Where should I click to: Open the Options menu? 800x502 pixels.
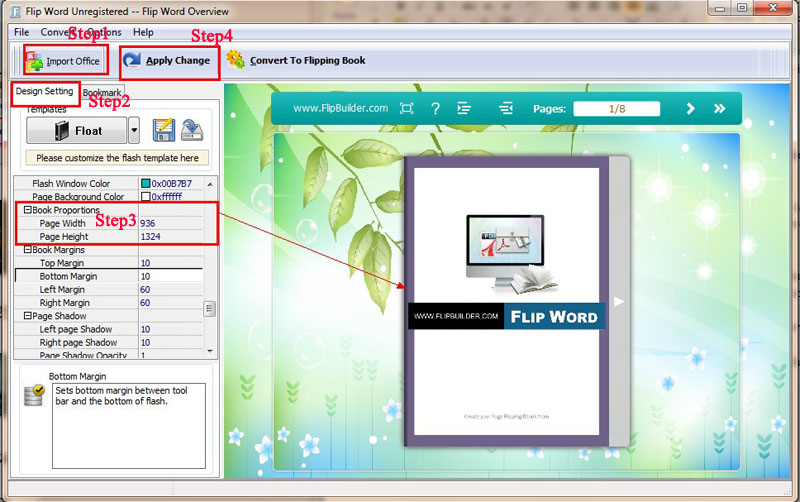tap(105, 32)
